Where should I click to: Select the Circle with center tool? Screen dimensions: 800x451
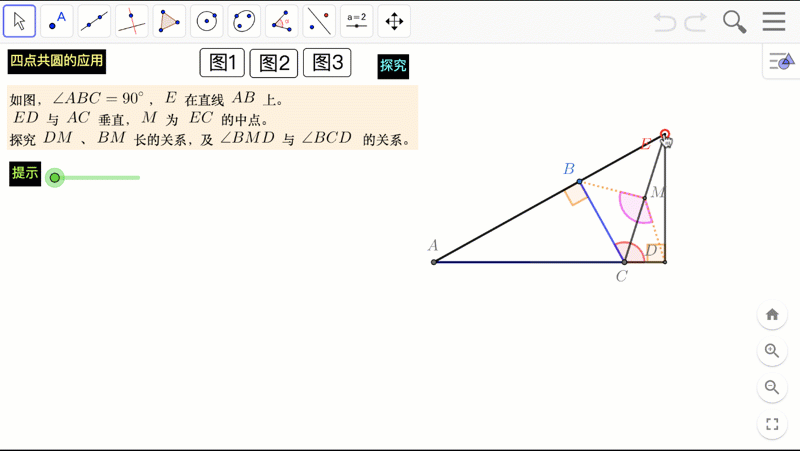click(207, 21)
